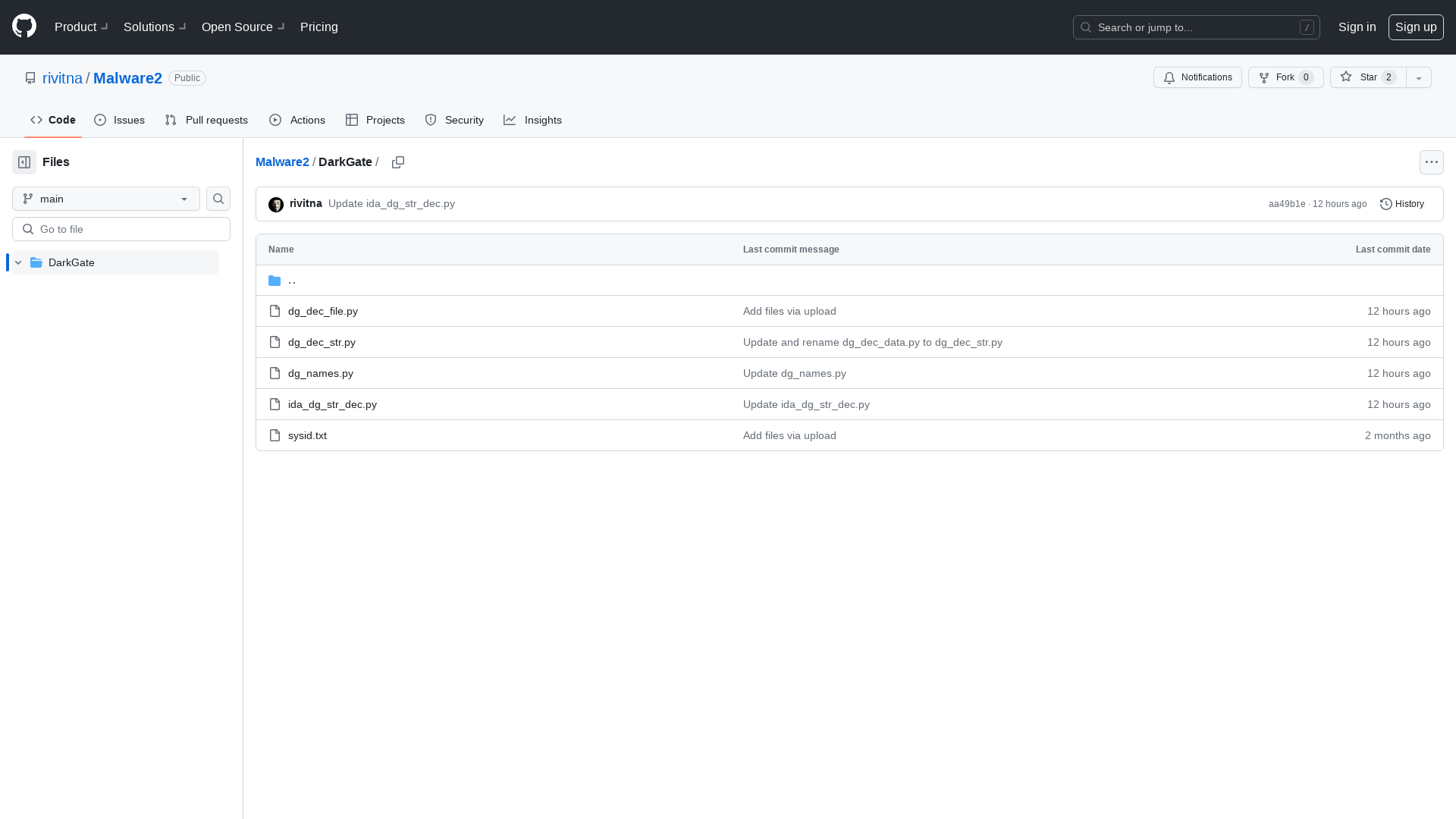
Task: Click Go to file search box
Action: 121,229
